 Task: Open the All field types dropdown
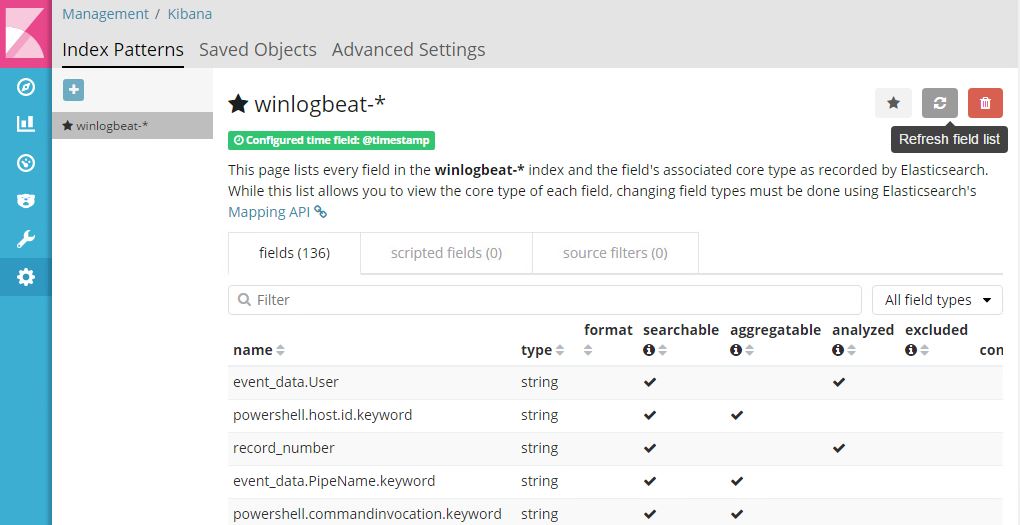[x=937, y=300]
